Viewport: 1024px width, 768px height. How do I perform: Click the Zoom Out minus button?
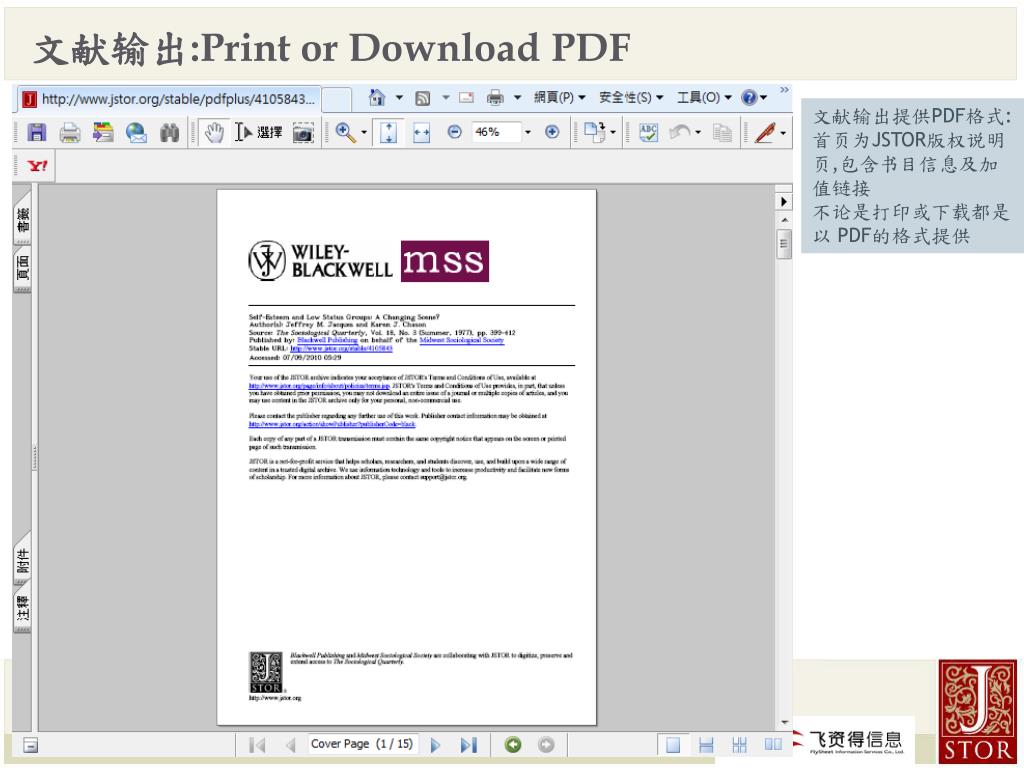pyautogui.click(x=455, y=132)
